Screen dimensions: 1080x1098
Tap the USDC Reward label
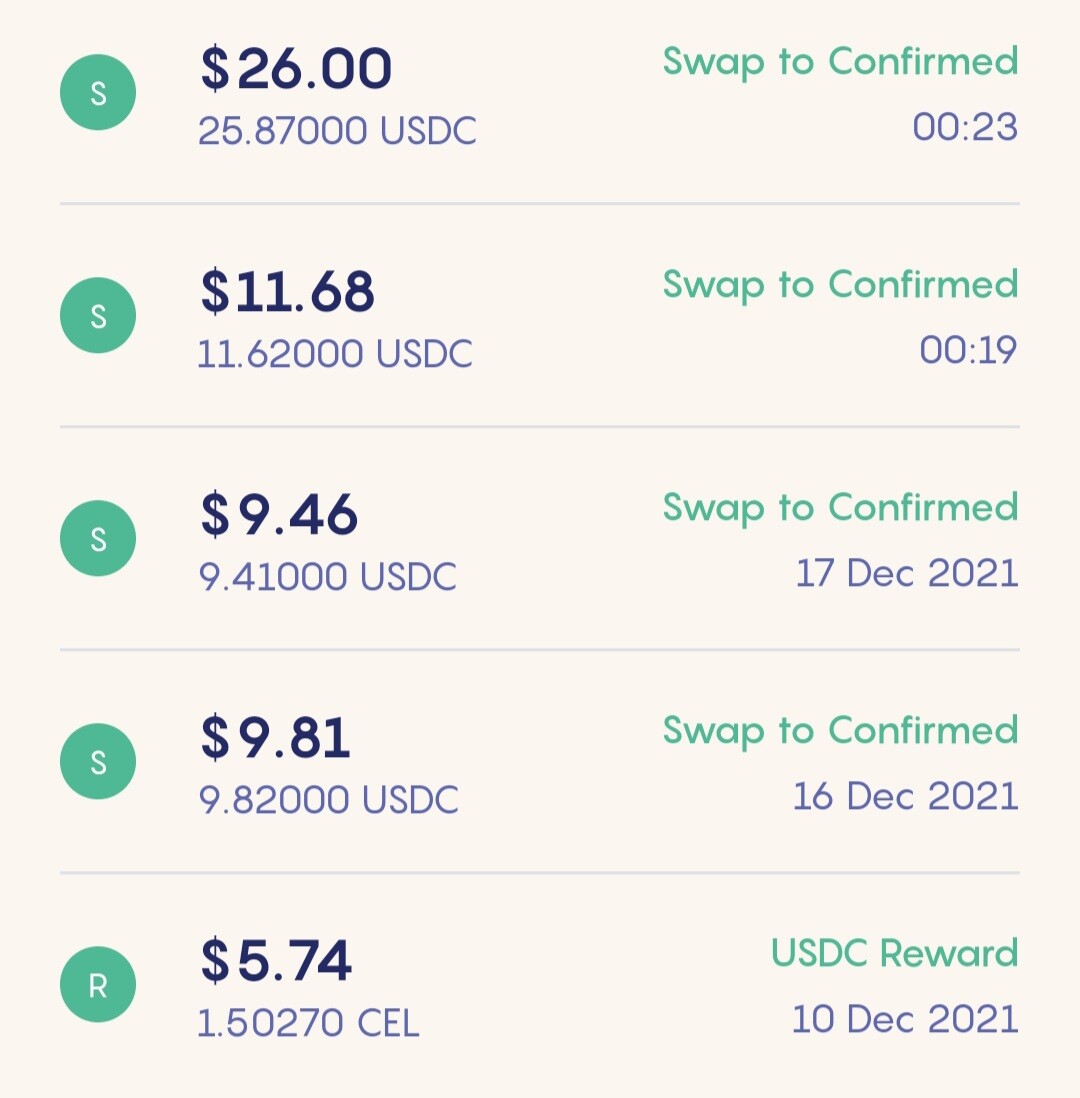click(894, 953)
